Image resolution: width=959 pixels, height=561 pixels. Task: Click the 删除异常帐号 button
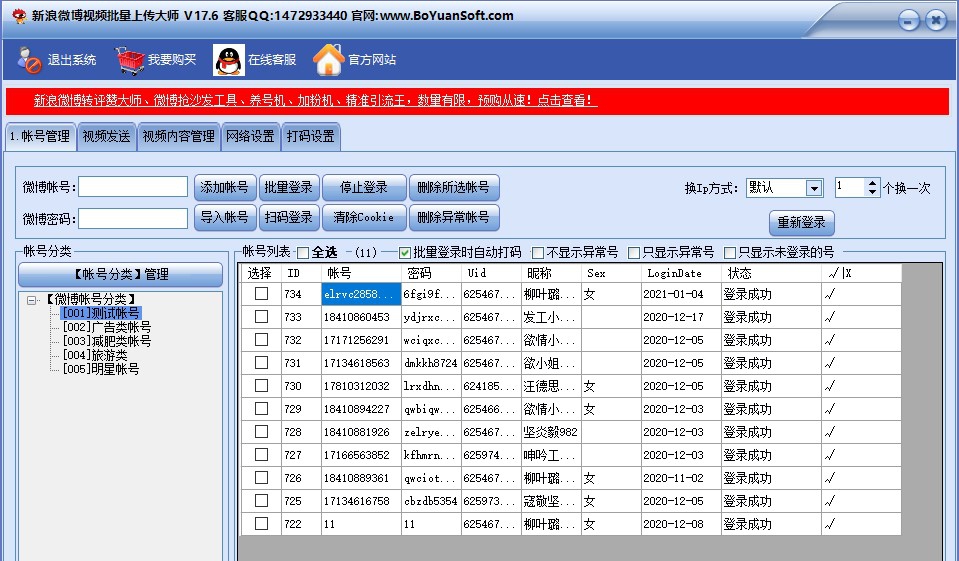click(453, 217)
